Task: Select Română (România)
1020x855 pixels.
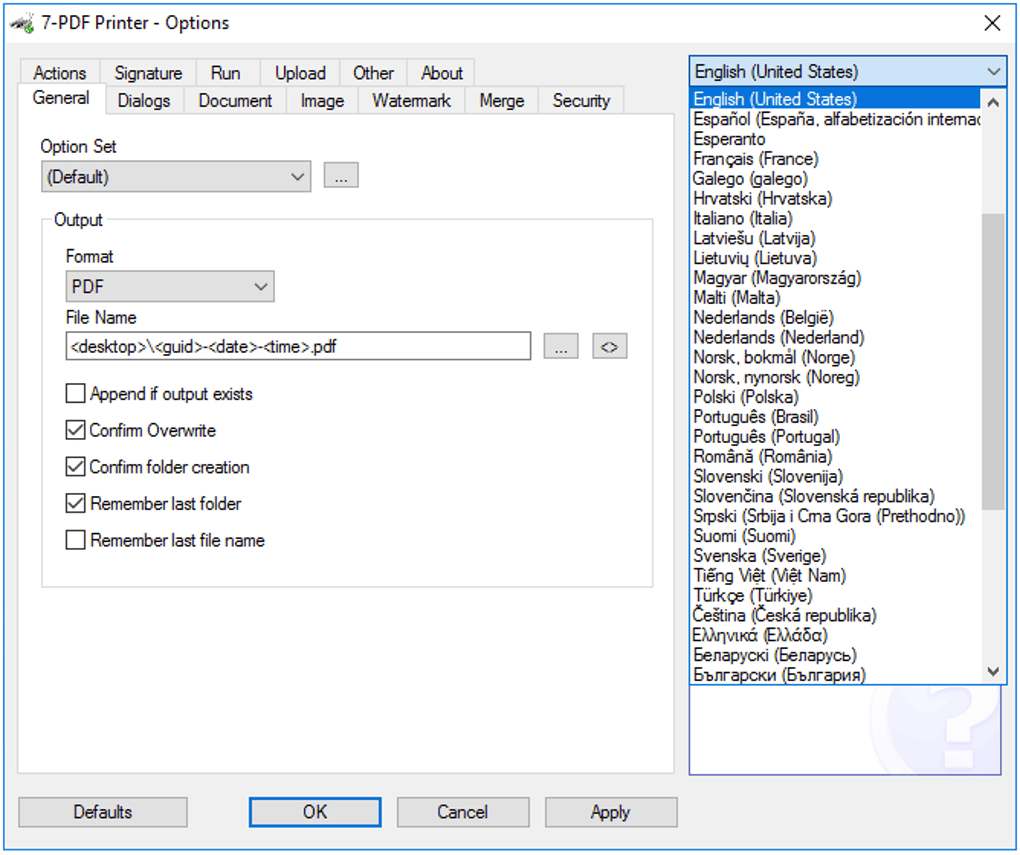Action: pos(835,456)
